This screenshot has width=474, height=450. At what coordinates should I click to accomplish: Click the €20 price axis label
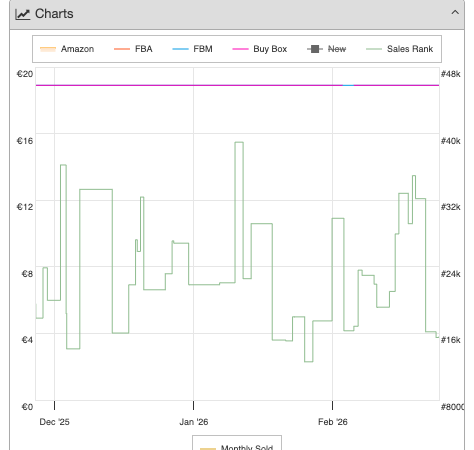tap(25, 74)
